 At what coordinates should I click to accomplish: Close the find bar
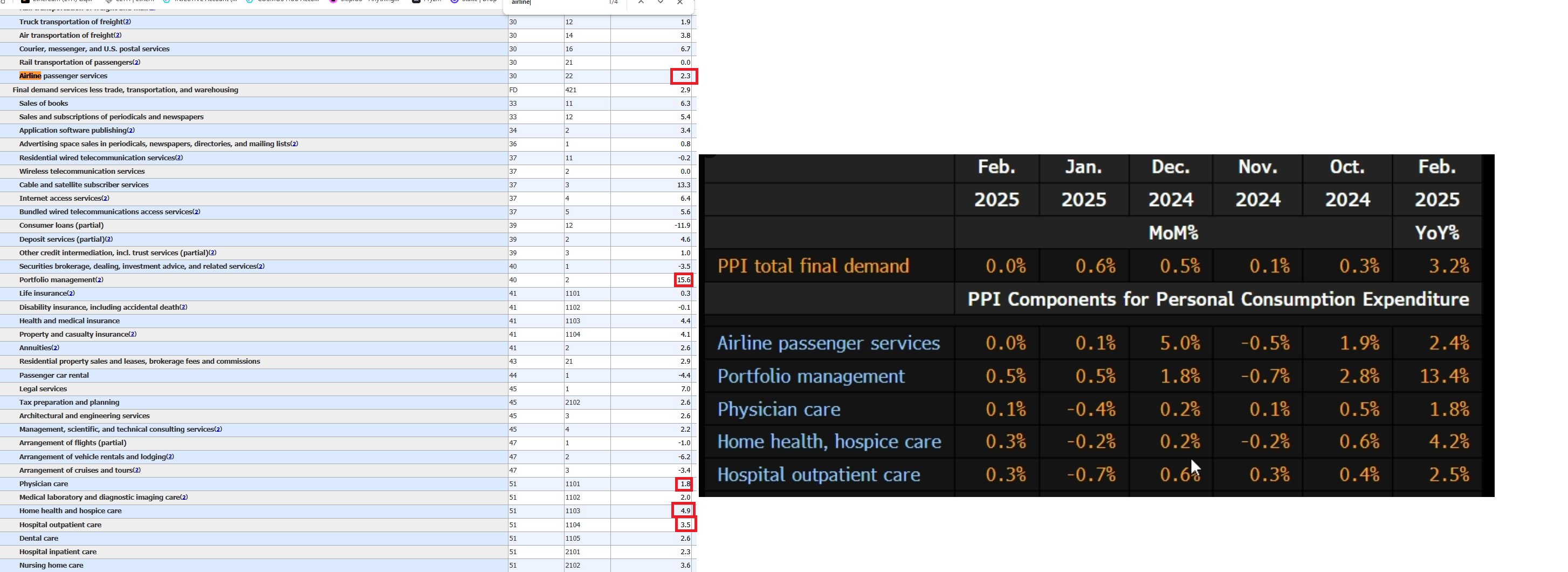[680, 3]
